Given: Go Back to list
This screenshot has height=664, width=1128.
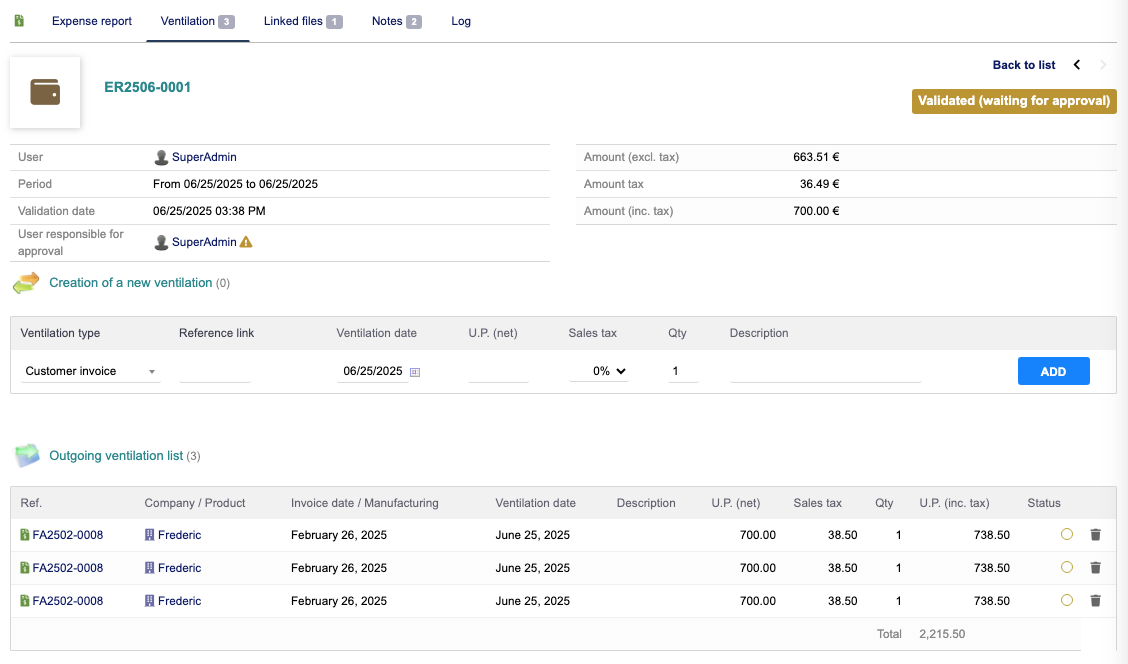Looking at the screenshot, I should tap(1023, 65).
